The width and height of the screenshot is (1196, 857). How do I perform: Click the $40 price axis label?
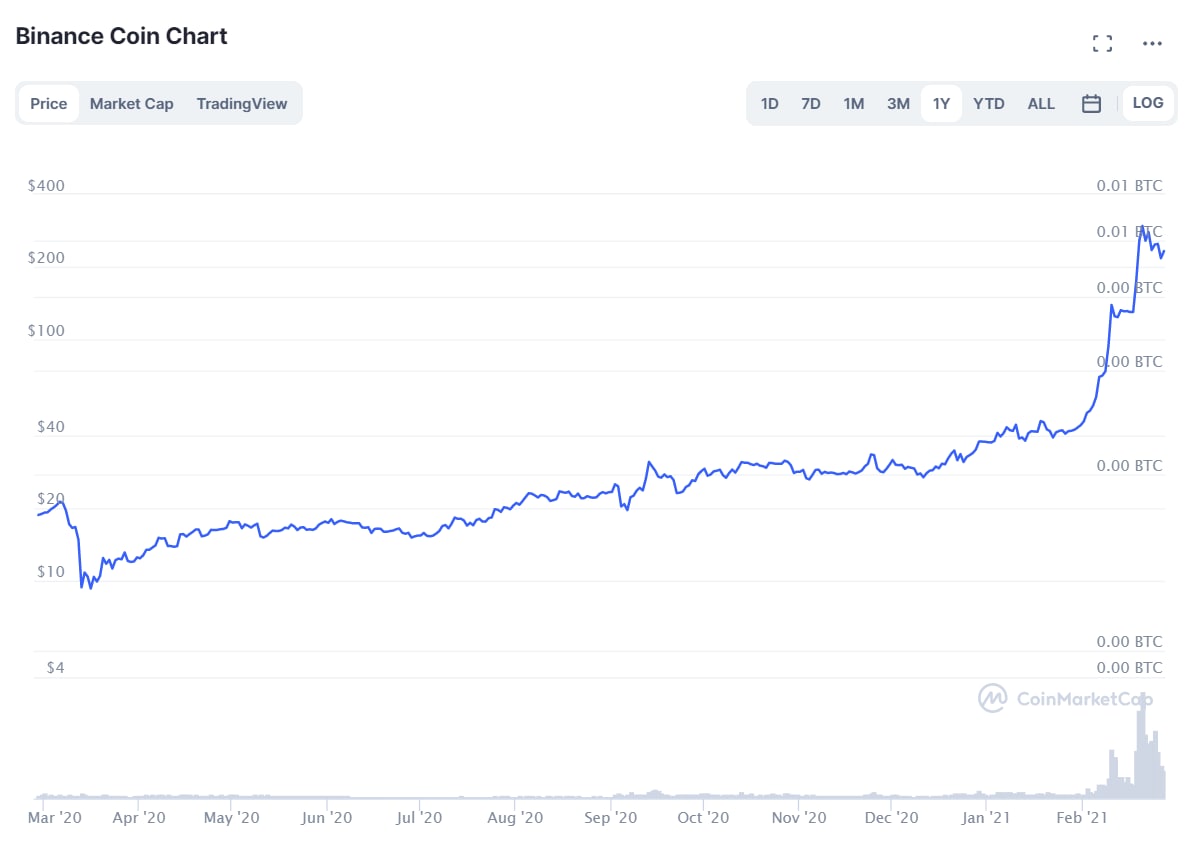[51, 427]
